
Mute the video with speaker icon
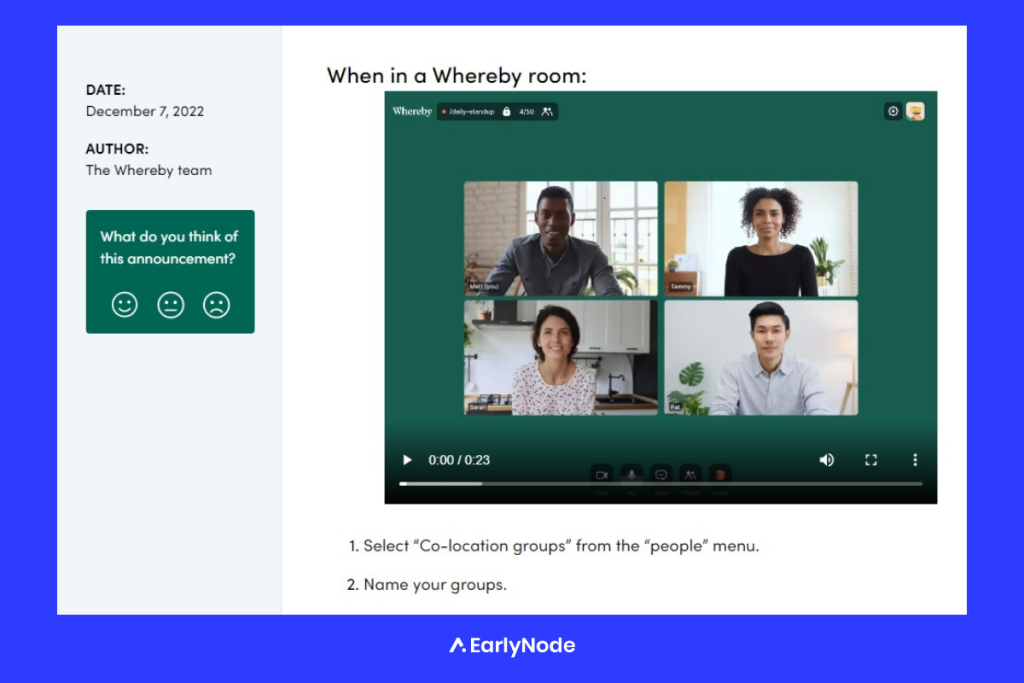point(827,460)
